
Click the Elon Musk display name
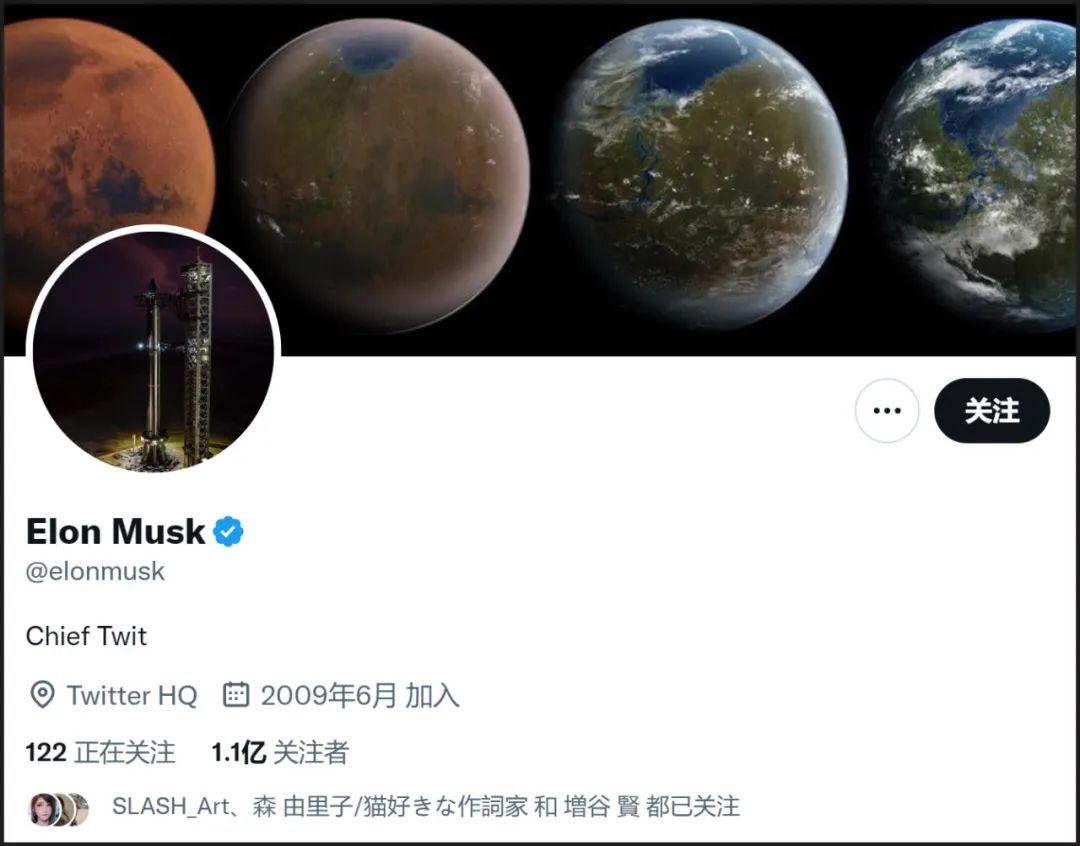pyautogui.click(x=115, y=531)
